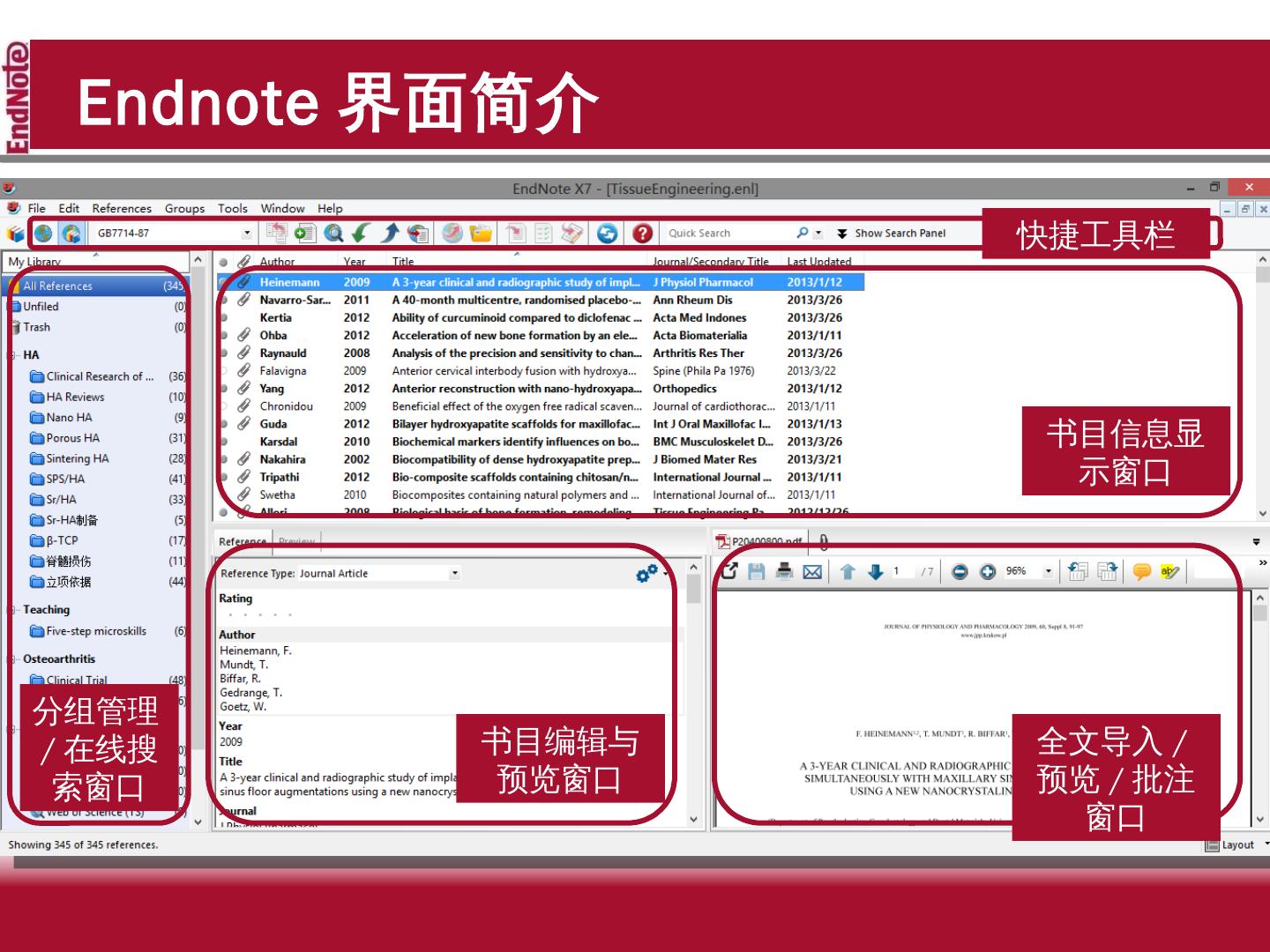Open reference field settings gear

point(647,573)
